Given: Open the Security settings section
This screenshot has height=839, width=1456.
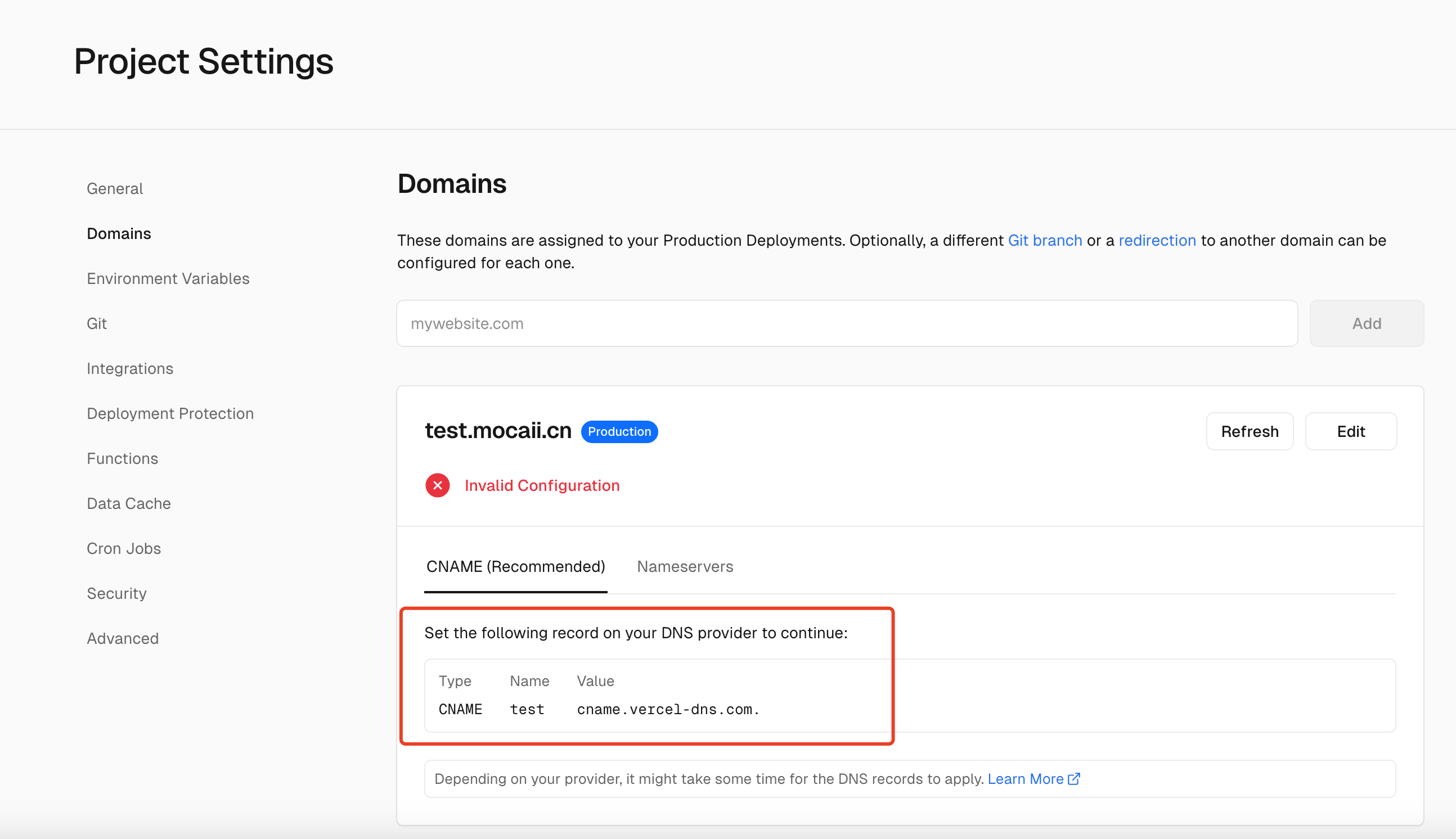Looking at the screenshot, I should [x=116, y=593].
